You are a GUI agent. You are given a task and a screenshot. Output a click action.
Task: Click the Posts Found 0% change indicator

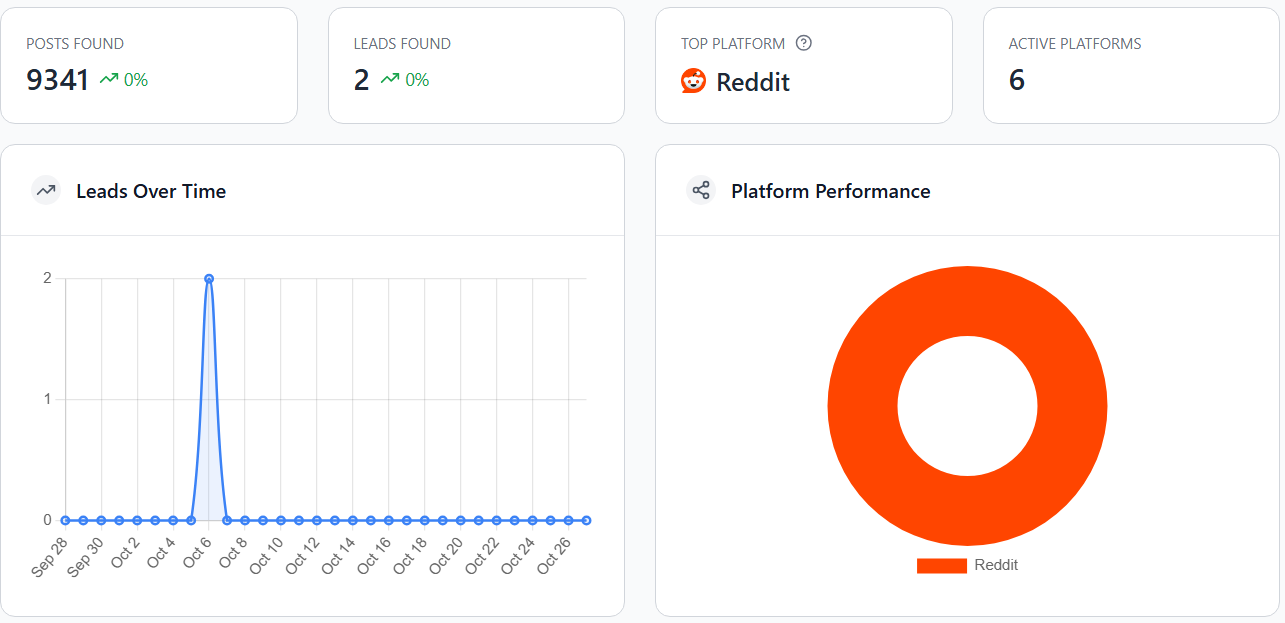coord(136,80)
